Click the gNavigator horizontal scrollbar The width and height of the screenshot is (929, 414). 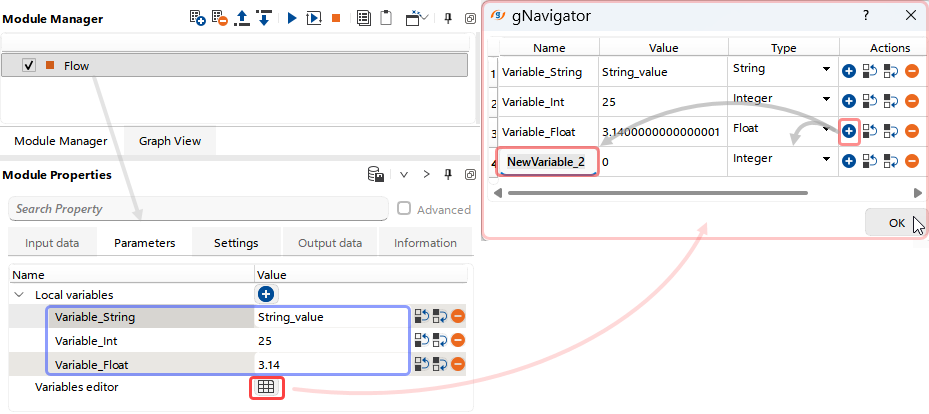point(658,193)
